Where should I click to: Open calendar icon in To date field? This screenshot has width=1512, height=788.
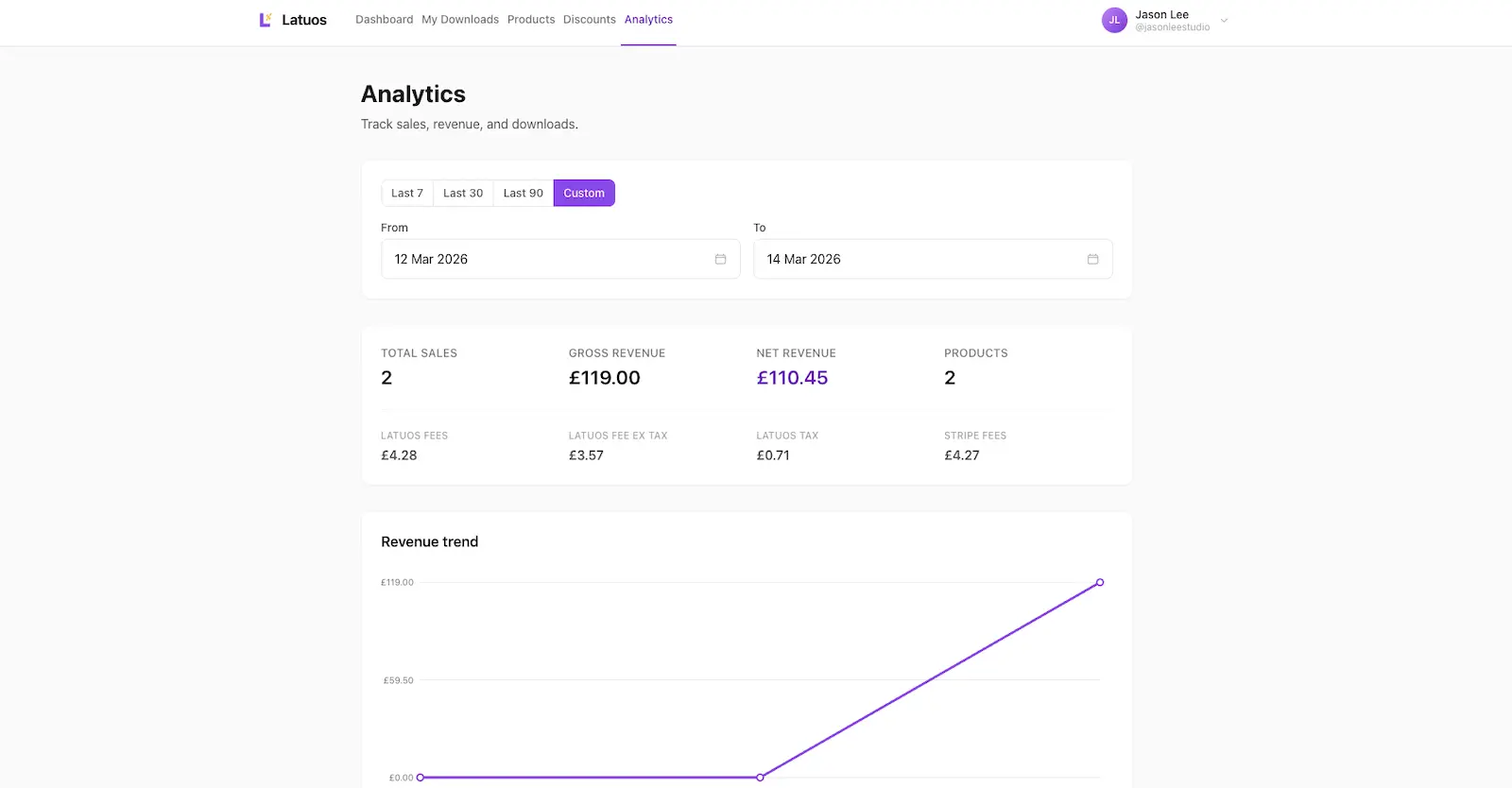[x=1092, y=259]
